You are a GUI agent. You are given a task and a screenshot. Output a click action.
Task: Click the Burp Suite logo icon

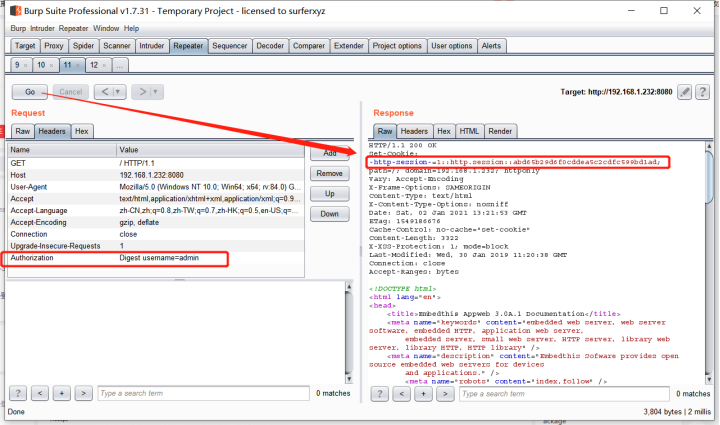tap(16, 11)
